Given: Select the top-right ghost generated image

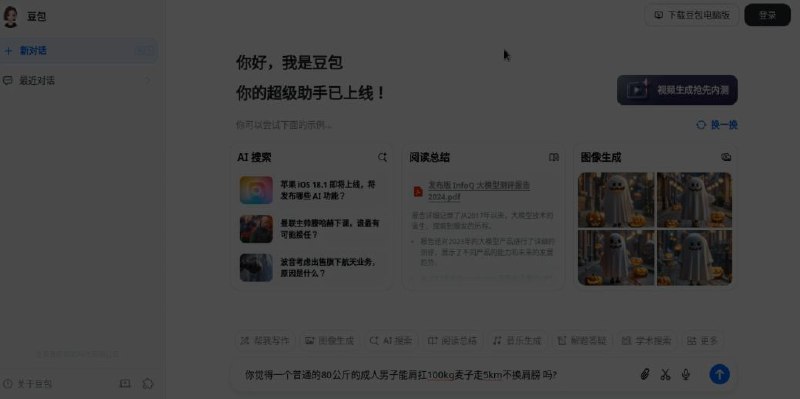Looking at the screenshot, I should point(694,200).
